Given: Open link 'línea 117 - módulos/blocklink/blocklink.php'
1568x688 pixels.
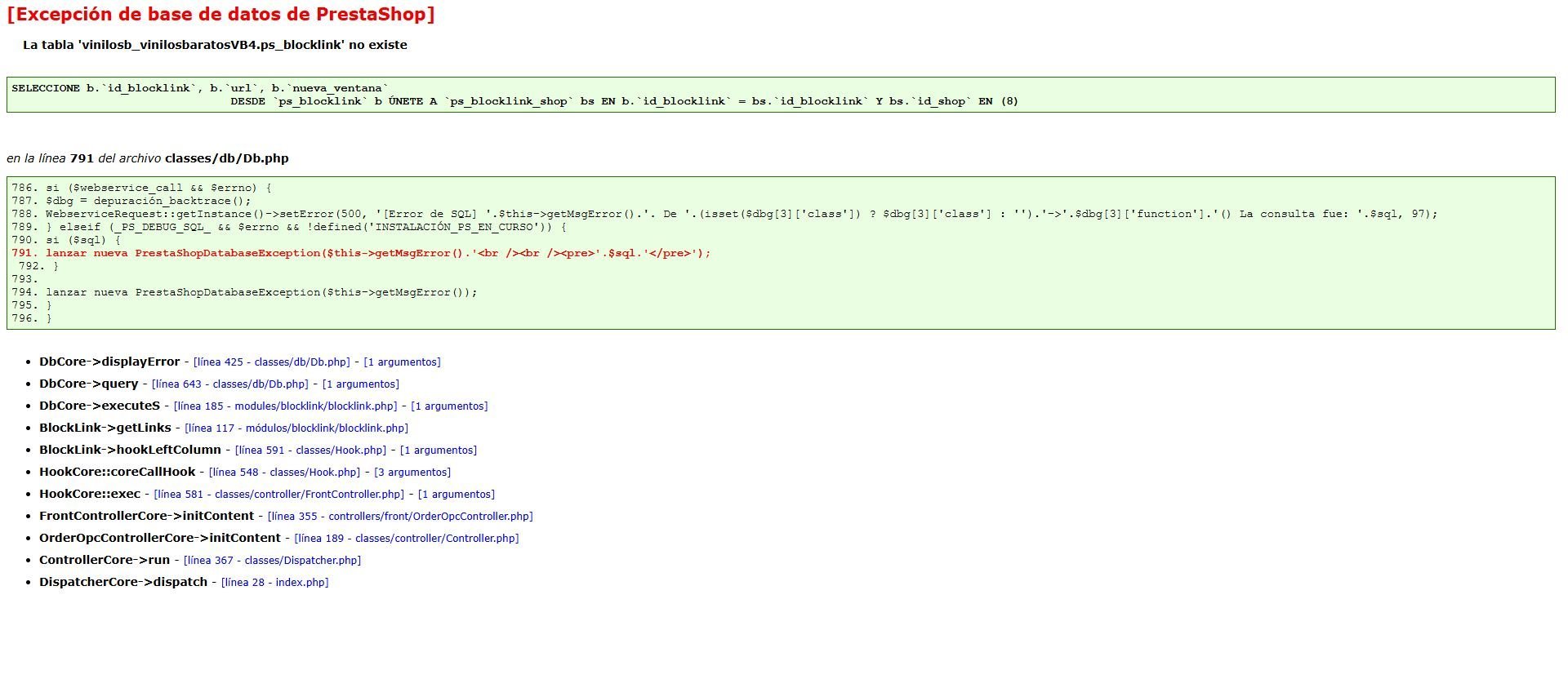Looking at the screenshot, I should [x=296, y=428].
